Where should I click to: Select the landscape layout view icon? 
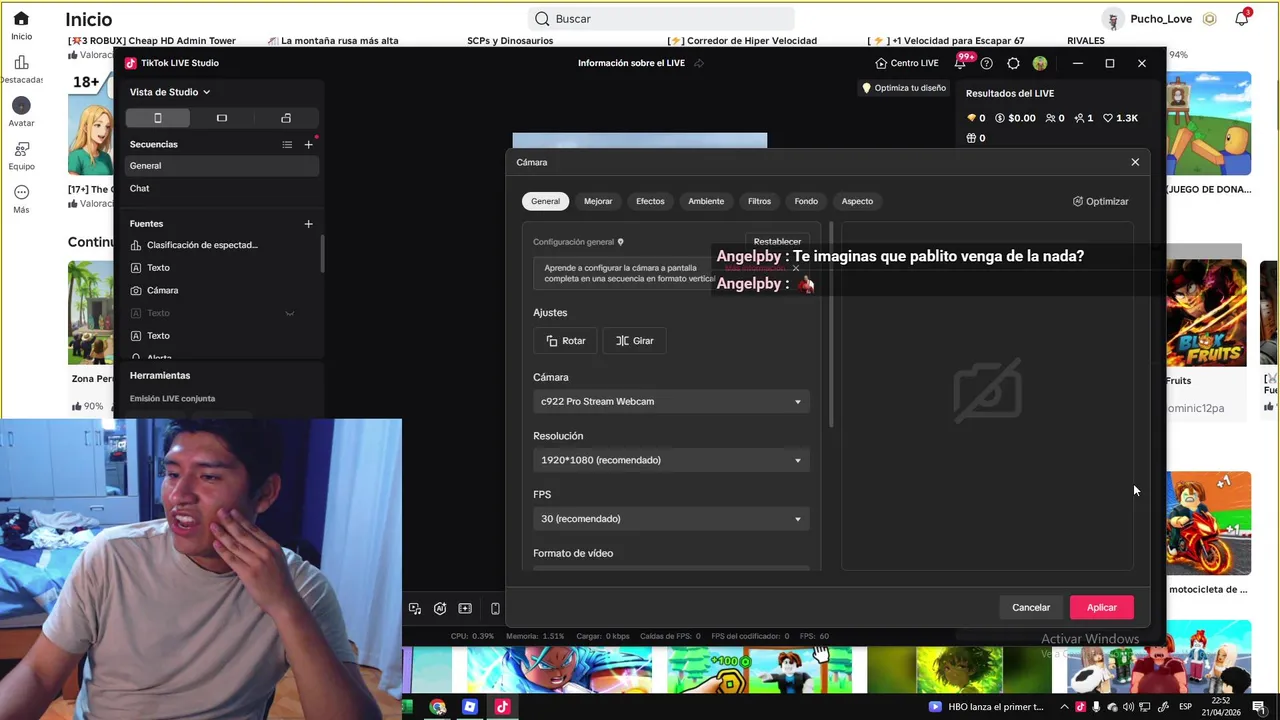[x=222, y=118]
